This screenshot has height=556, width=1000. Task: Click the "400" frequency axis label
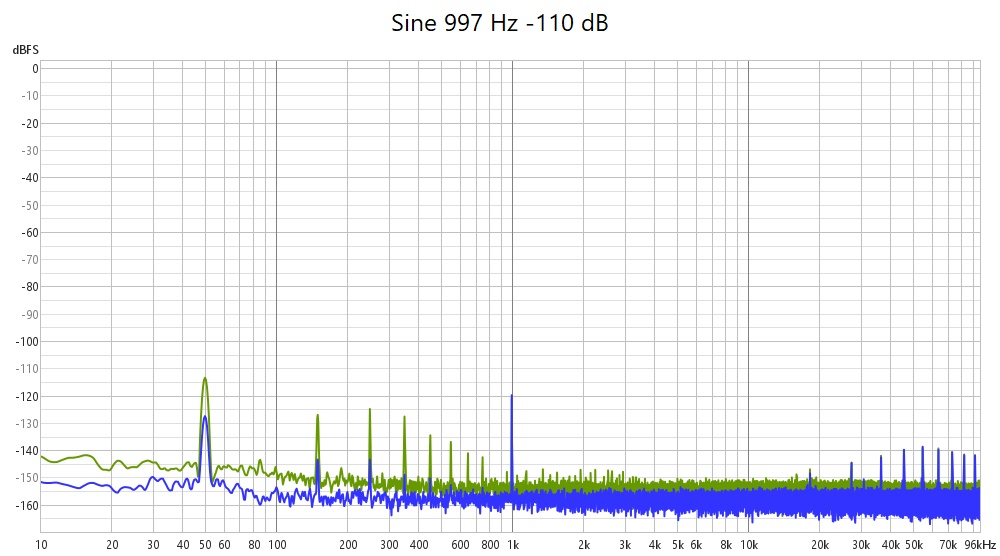(419, 545)
